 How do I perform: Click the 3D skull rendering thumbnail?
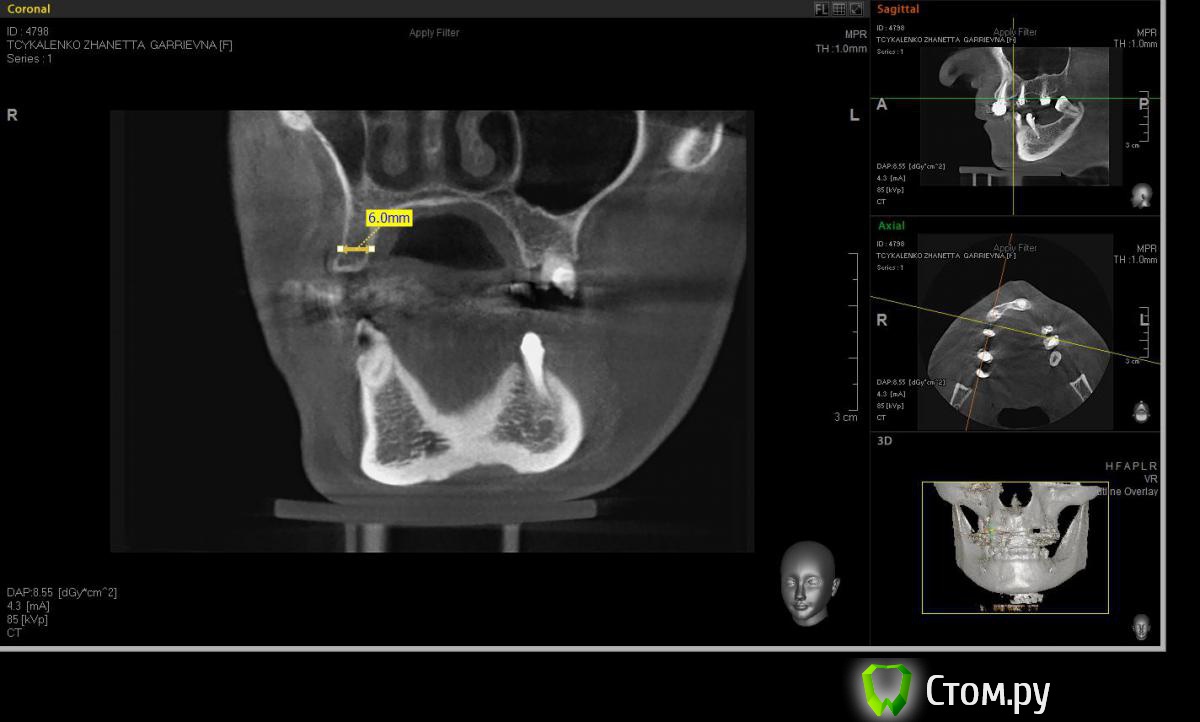1014,547
